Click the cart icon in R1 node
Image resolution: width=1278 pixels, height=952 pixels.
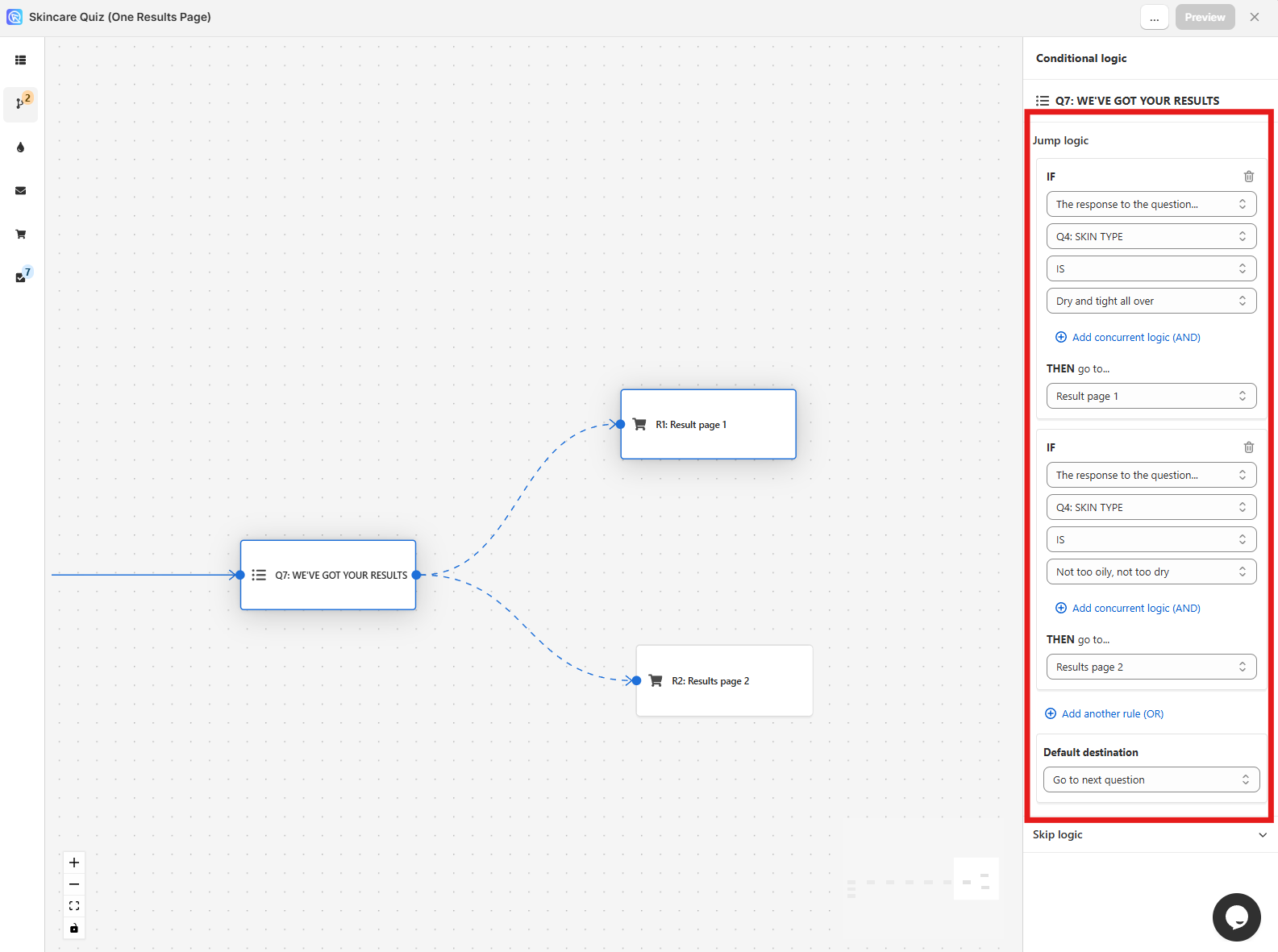[x=639, y=424]
